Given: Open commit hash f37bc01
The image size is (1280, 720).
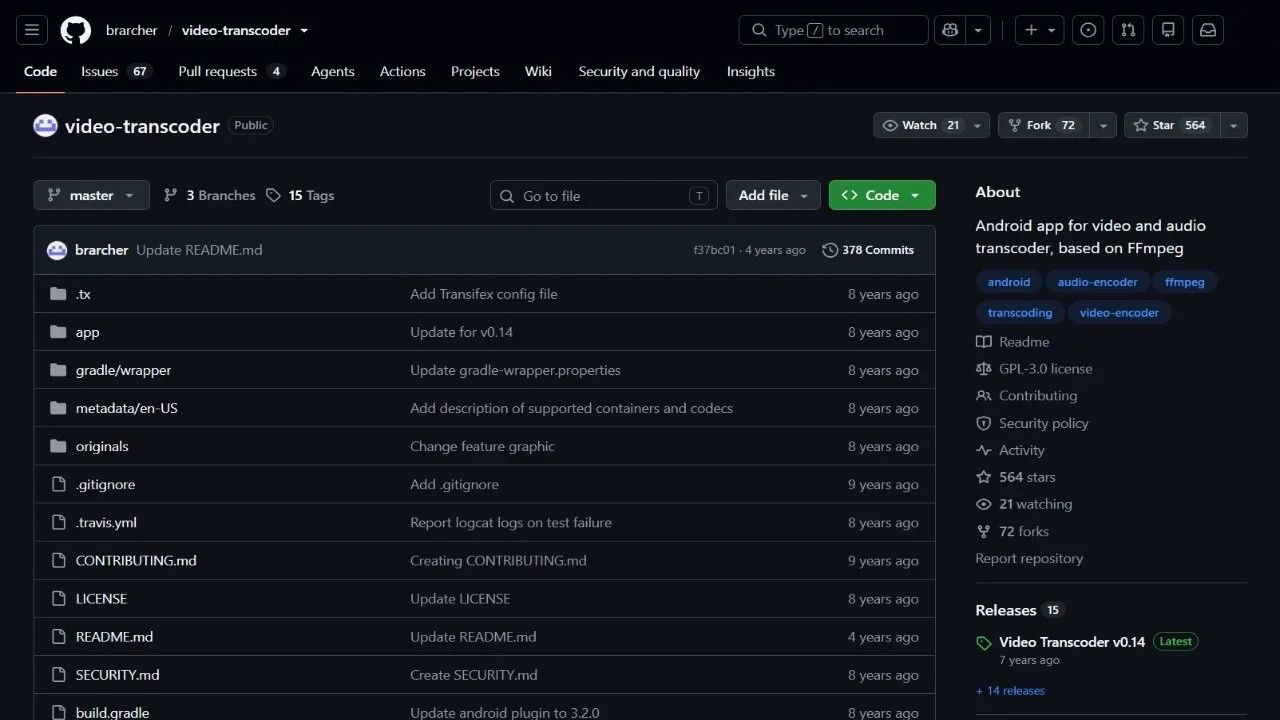Looking at the screenshot, I should pyautogui.click(x=714, y=250).
